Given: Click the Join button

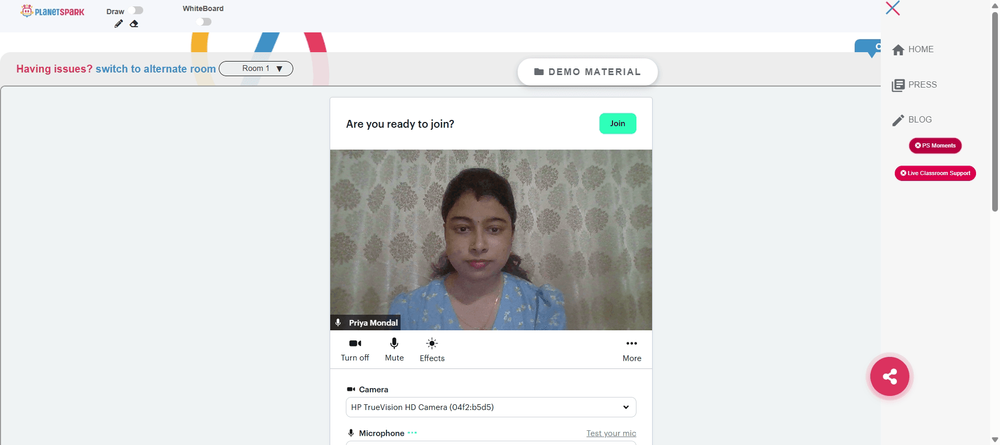Looking at the screenshot, I should point(617,124).
